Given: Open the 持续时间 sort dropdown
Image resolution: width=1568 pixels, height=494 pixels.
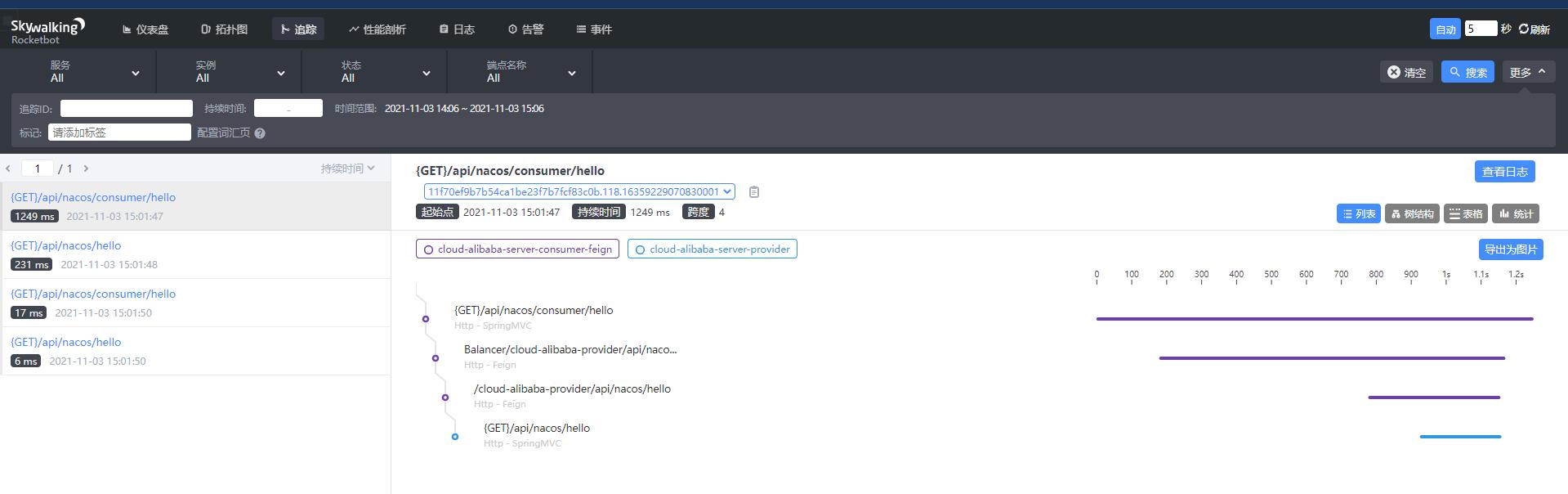Looking at the screenshot, I should (347, 168).
